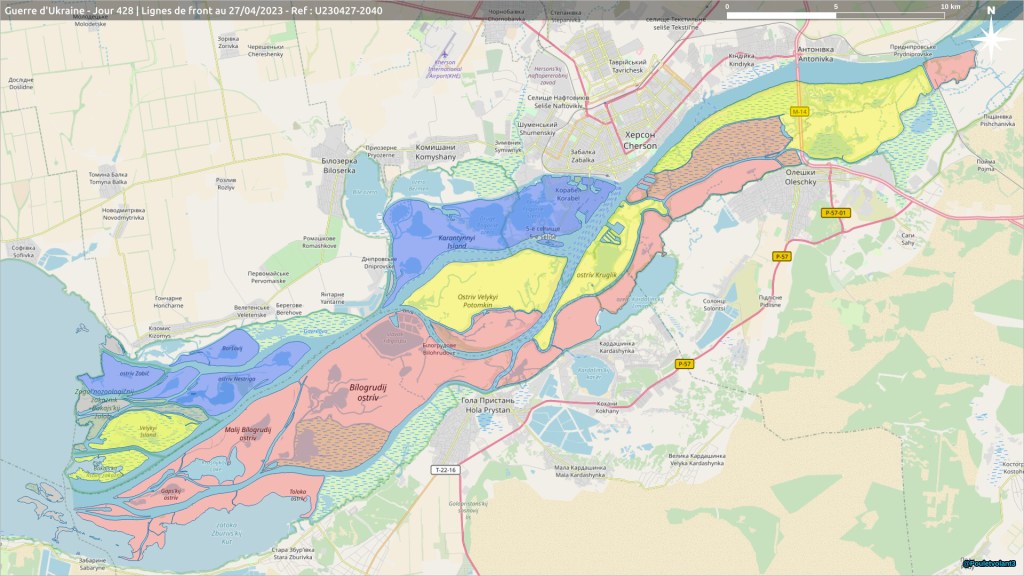Click the P-57 shield near Kardashynka
The width and height of the screenshot is (1024, 576).
pos(684,364)
